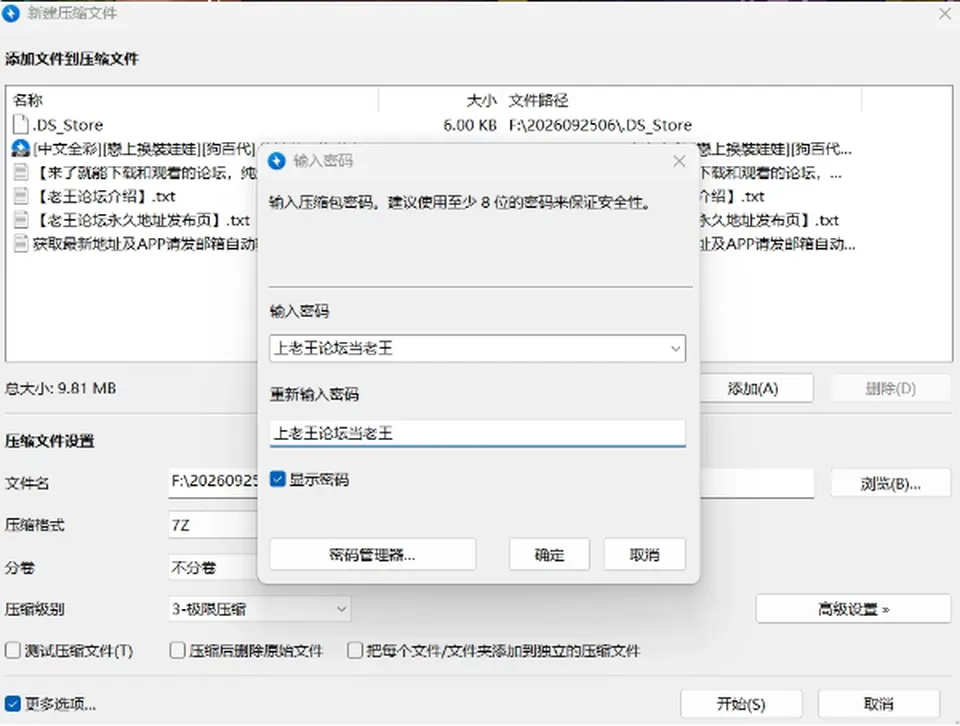Click the 总大小: 9.81 MB label
The width and height of the screenshot is (960, 726).
pos(61,388)
